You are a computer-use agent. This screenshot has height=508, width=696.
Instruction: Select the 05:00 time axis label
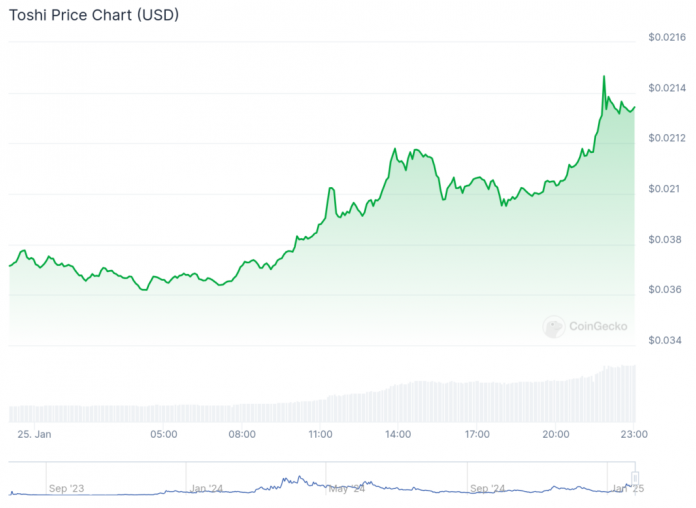tap(163, 434)
